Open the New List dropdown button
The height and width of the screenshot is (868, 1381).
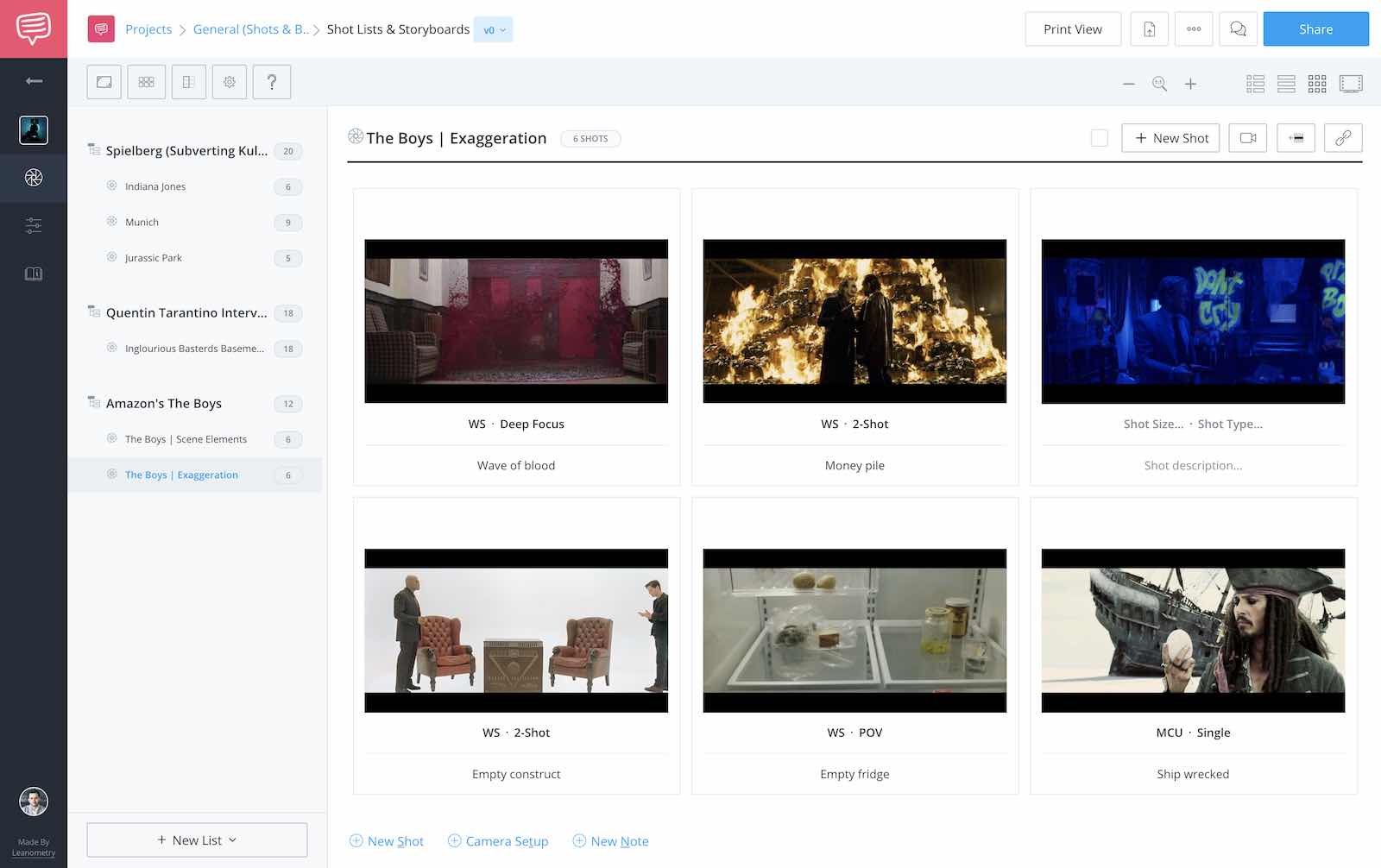pos(197,840)
